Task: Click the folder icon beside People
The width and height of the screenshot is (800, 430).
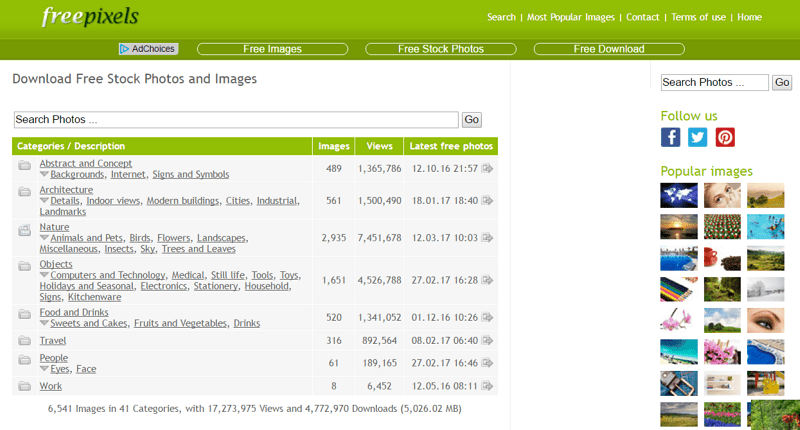Action: pos(24,360)
